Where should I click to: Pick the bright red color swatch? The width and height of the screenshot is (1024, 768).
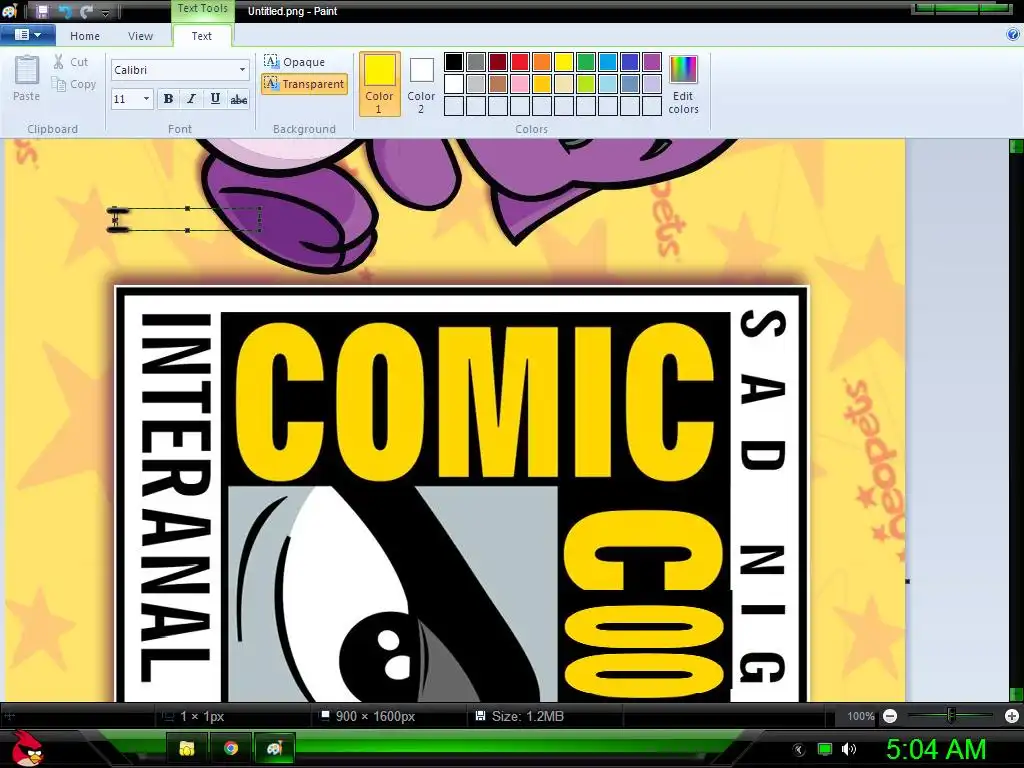pyautogui.click(x=520, y=62)
